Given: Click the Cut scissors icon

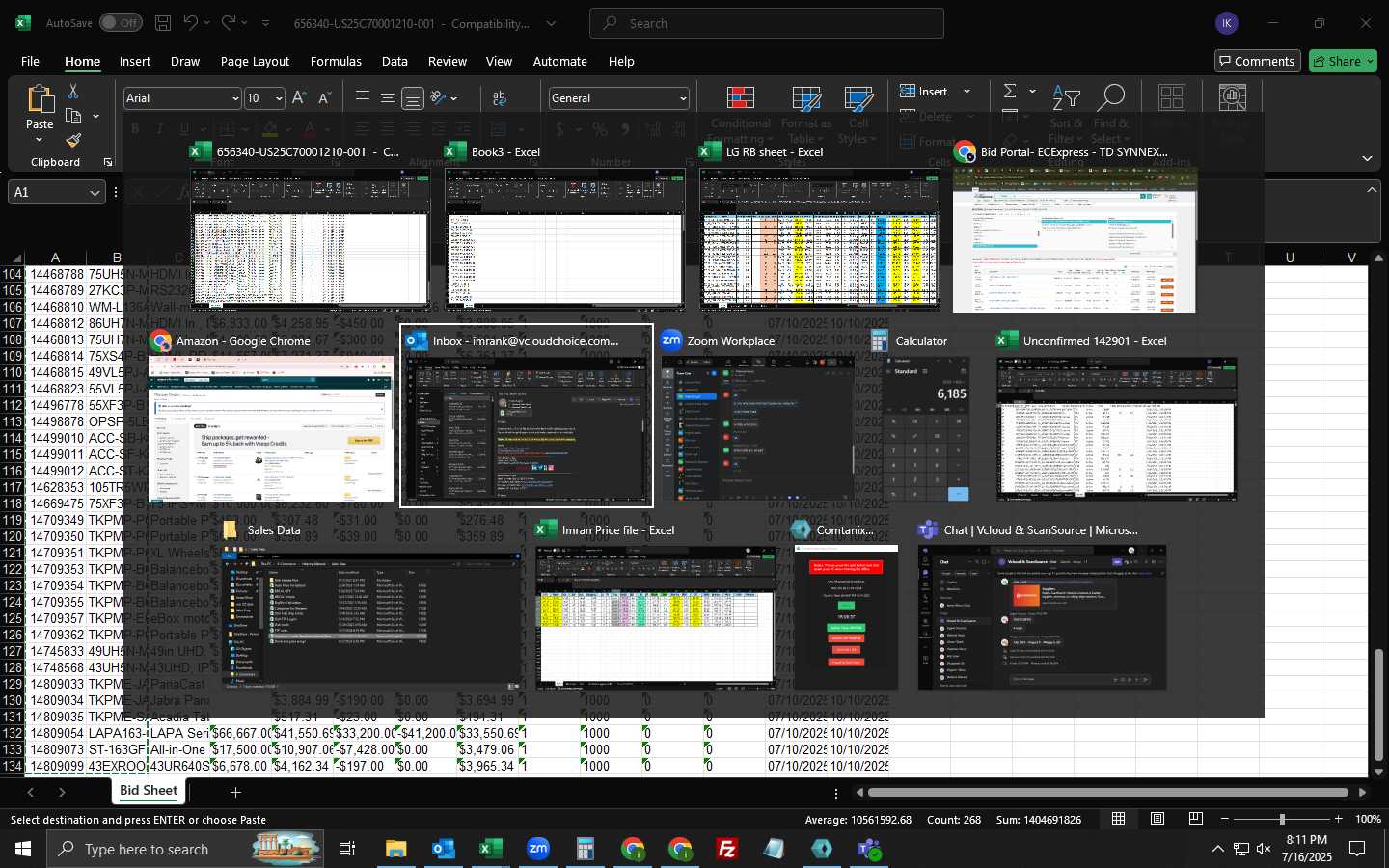Looking at the screenshot, I should (73, 91).
